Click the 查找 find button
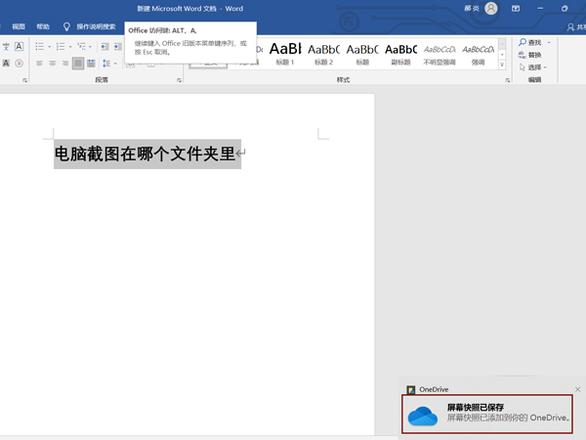Screen dimensions: 586x440 pyautogui.click(x=530, y=42)
